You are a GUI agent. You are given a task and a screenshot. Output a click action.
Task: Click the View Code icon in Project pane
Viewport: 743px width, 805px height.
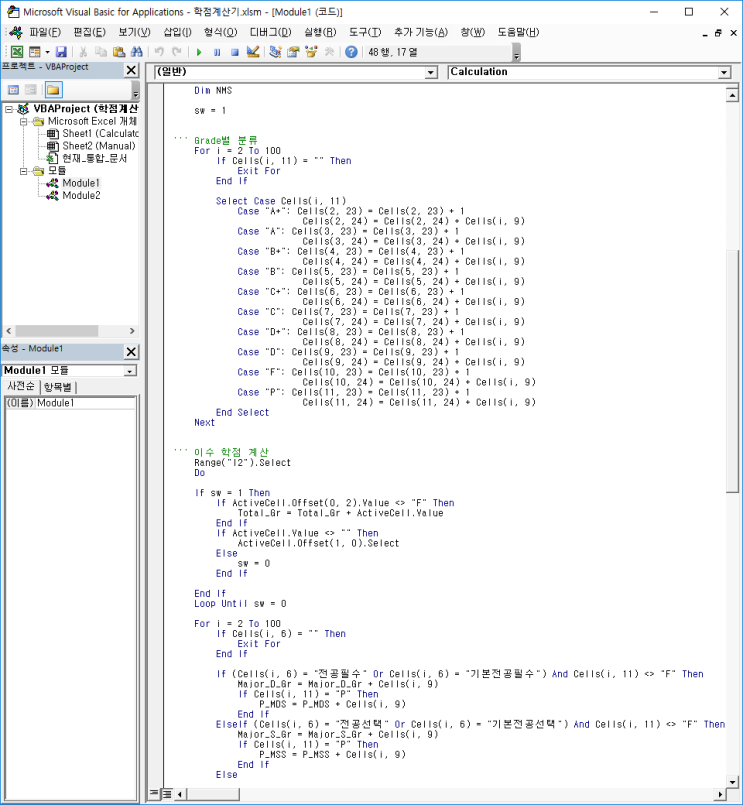(x=14, y=90)
